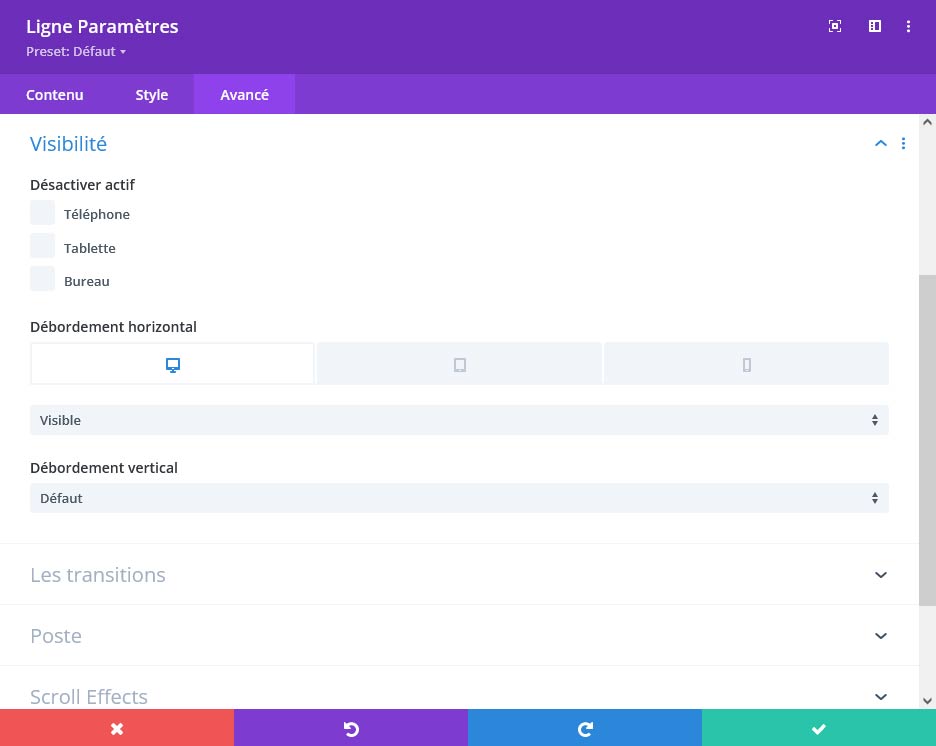Switch to the Contenu tab
Image resolution: width=936 pixels, height=746 pixels.
[54, 95]
